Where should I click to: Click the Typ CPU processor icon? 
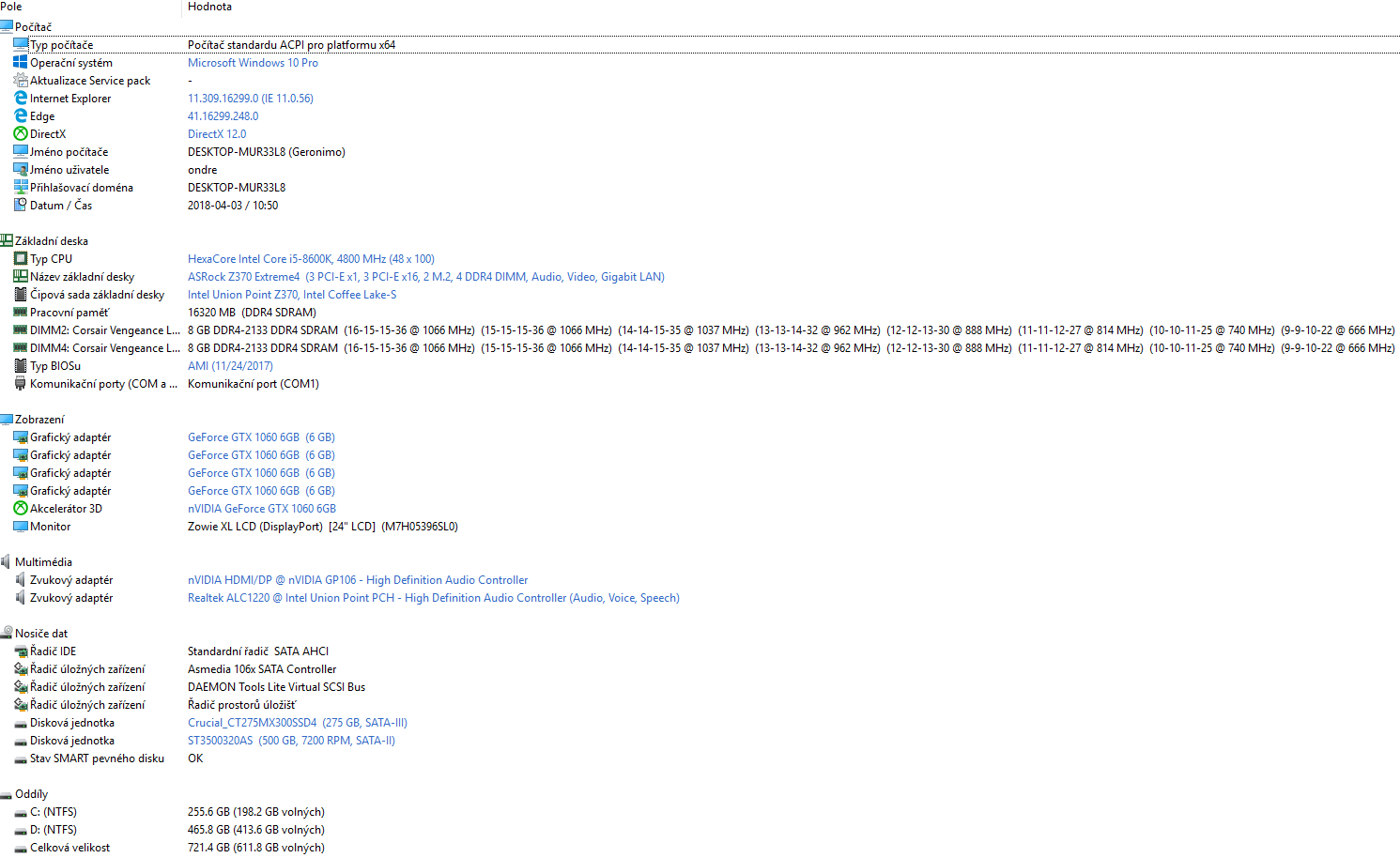click(x=20, y=259)
